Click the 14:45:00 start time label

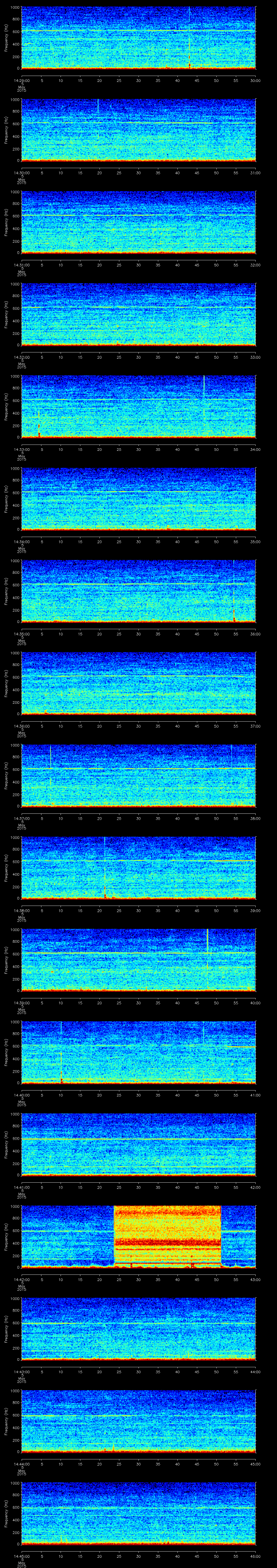pyautogui.click(x=21, y=1556)
